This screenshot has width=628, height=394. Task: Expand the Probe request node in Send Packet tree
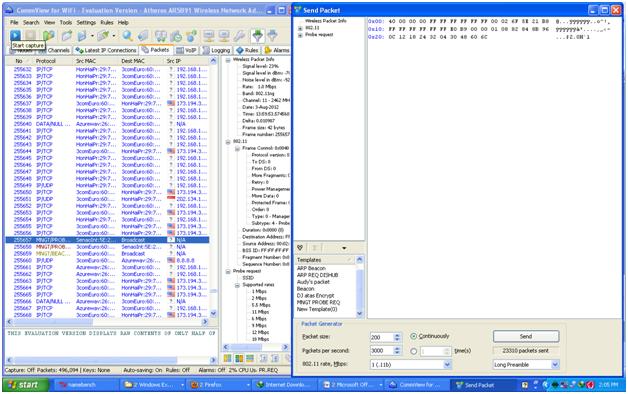[x=300, y=35]
